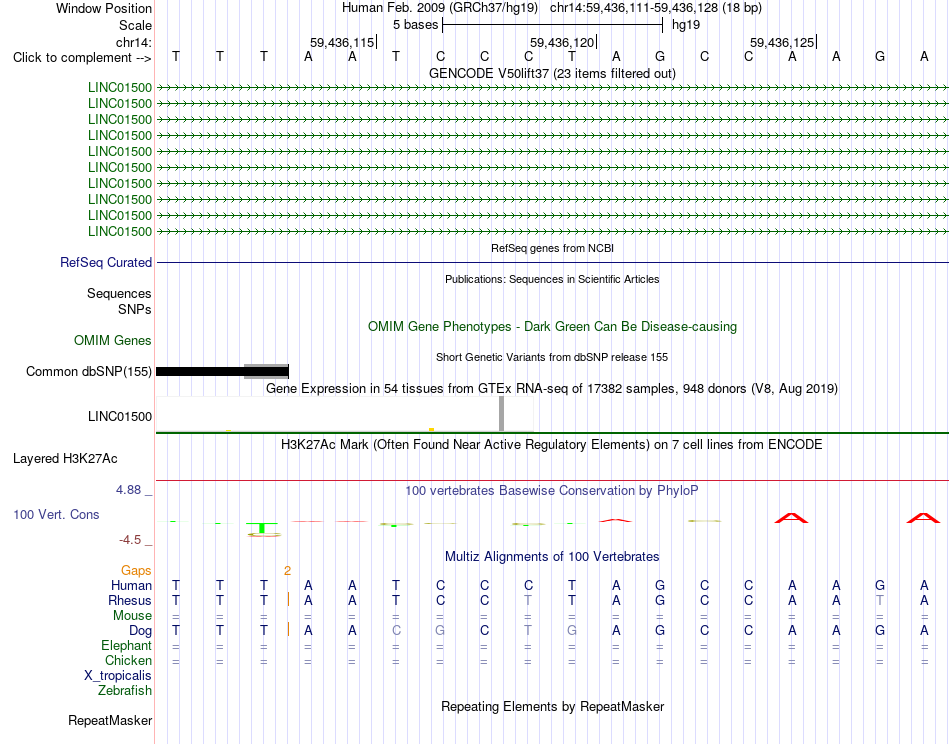The height and width of the screenshot is (744, 950).
Task: Open the Layered H3K27Ac track label
Action: tap(65, 459)
